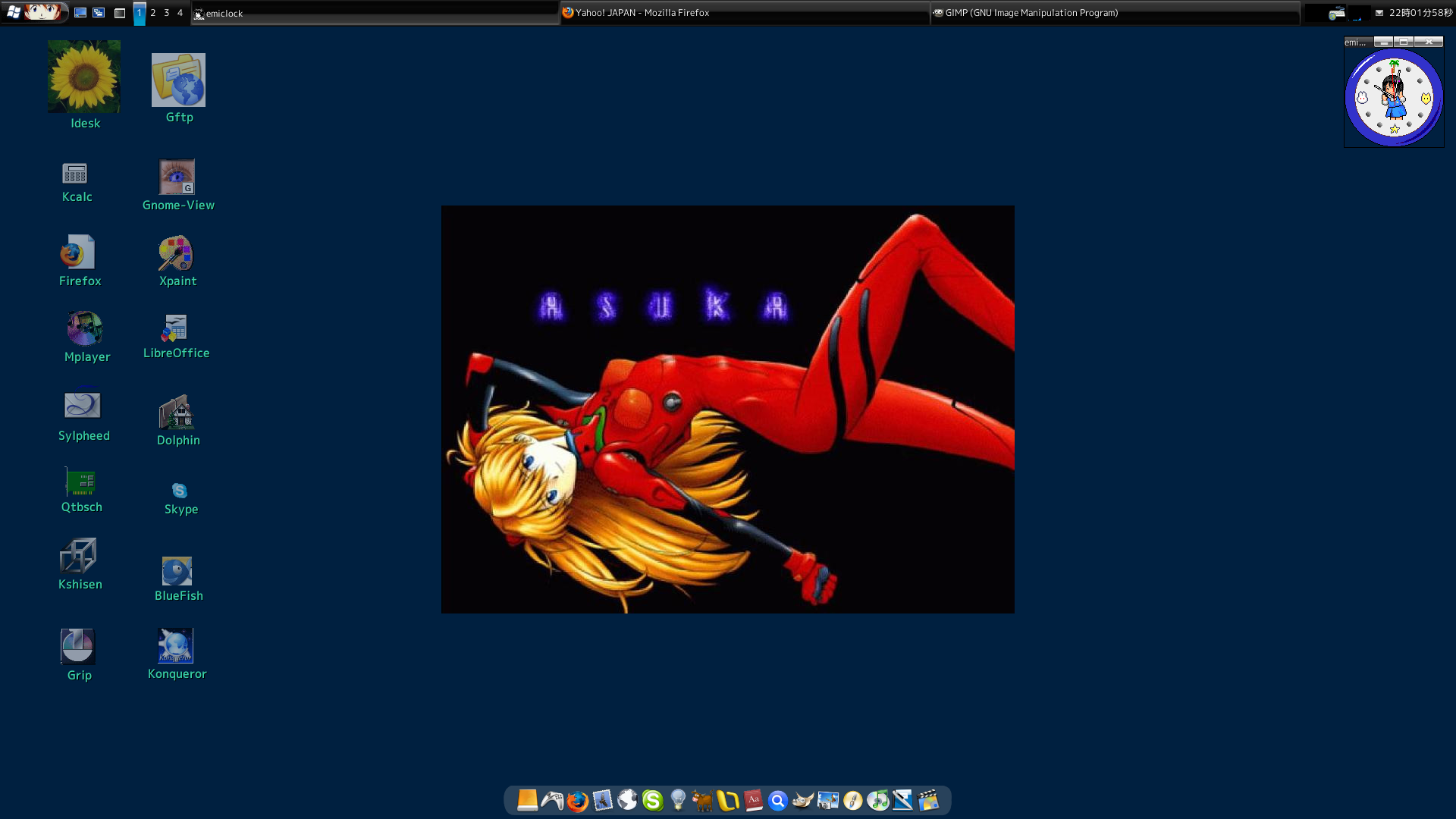This screenshot has width=1456, height=819.
Task: Open Skype in the bottom dock
Action: point(653,801)
